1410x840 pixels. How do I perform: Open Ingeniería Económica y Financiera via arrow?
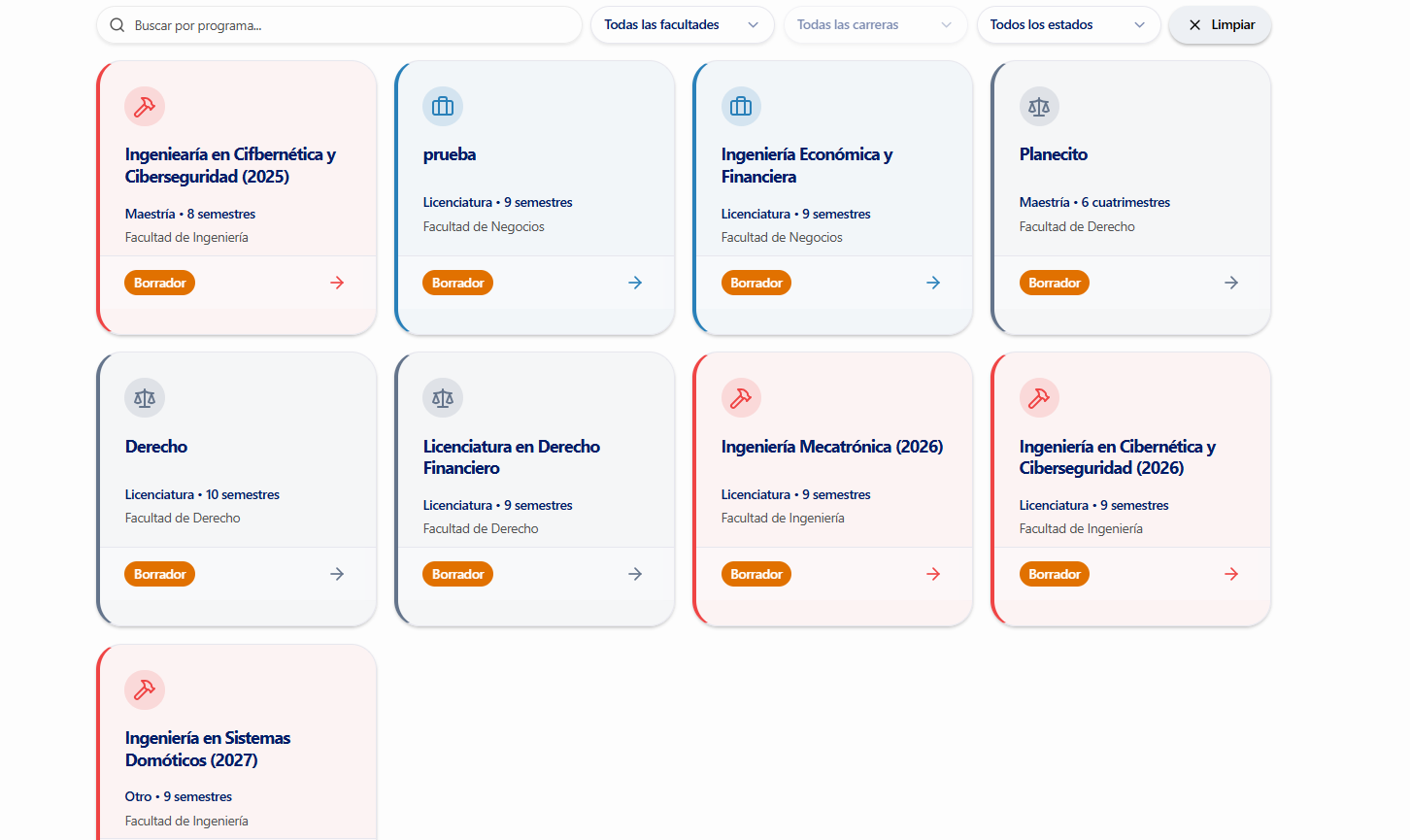pyautogui.click(x=933, y=283)
